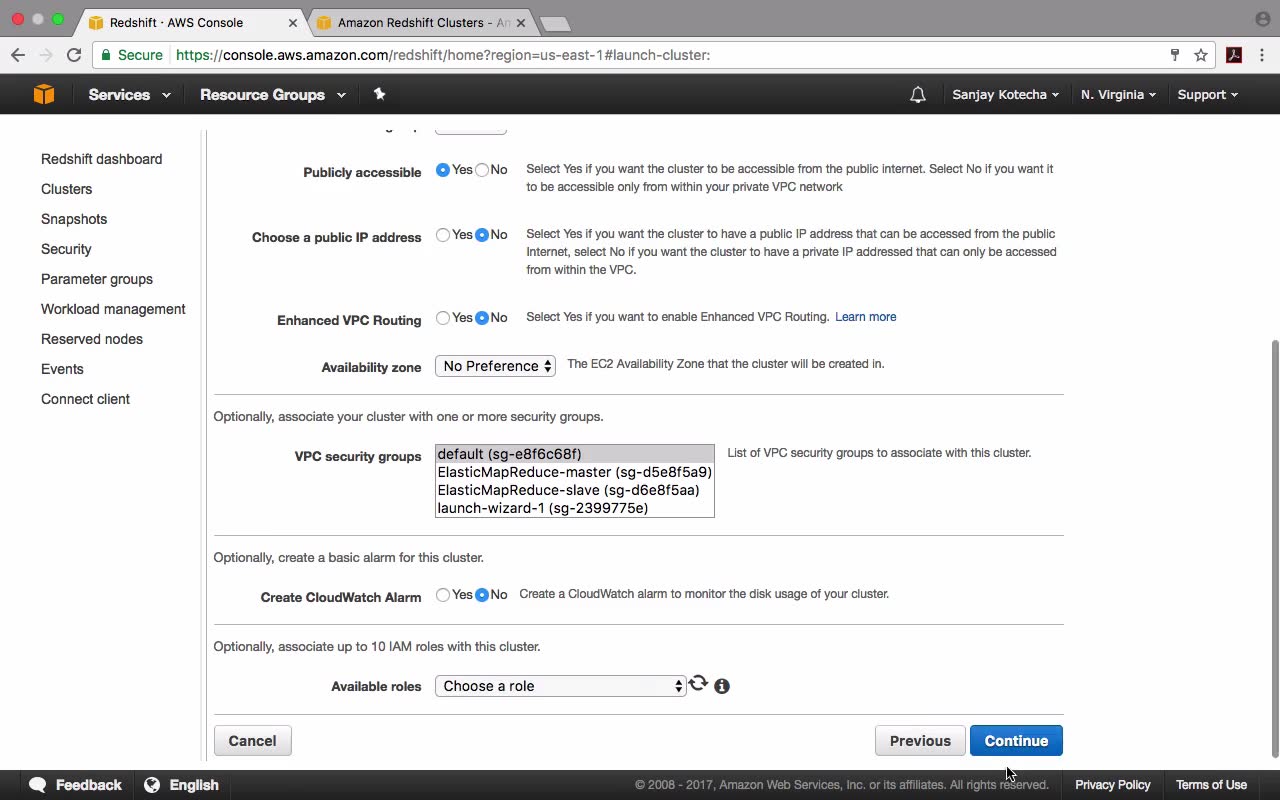Open Redshift dashboard in the sidebar
Viewport: 1280px width, 800px height.
101,159
